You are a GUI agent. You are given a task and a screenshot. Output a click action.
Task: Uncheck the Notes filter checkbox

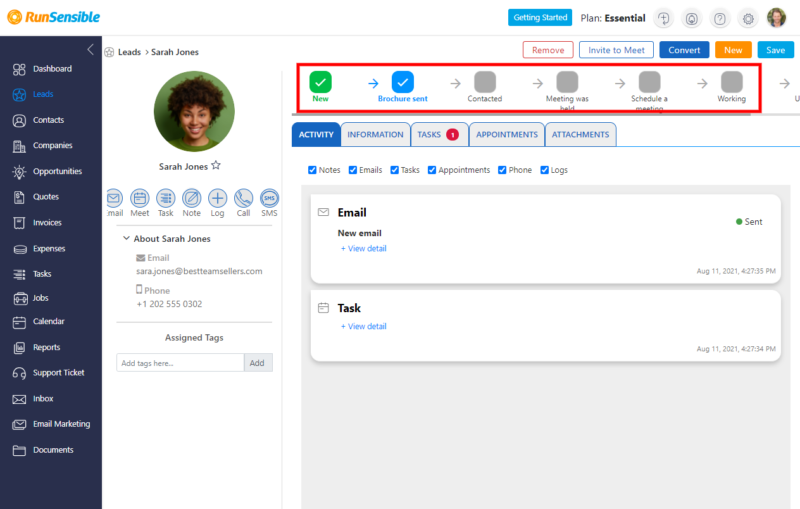[x=312, y=170]
